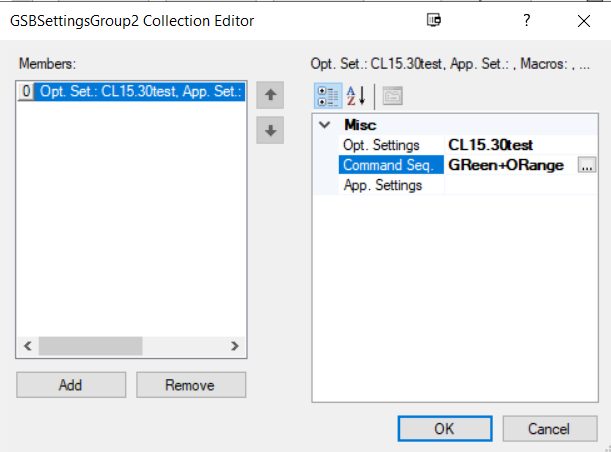Open the Property Pages icon
The width and height of the screenshot is (611, 452).
click(392, 96)
